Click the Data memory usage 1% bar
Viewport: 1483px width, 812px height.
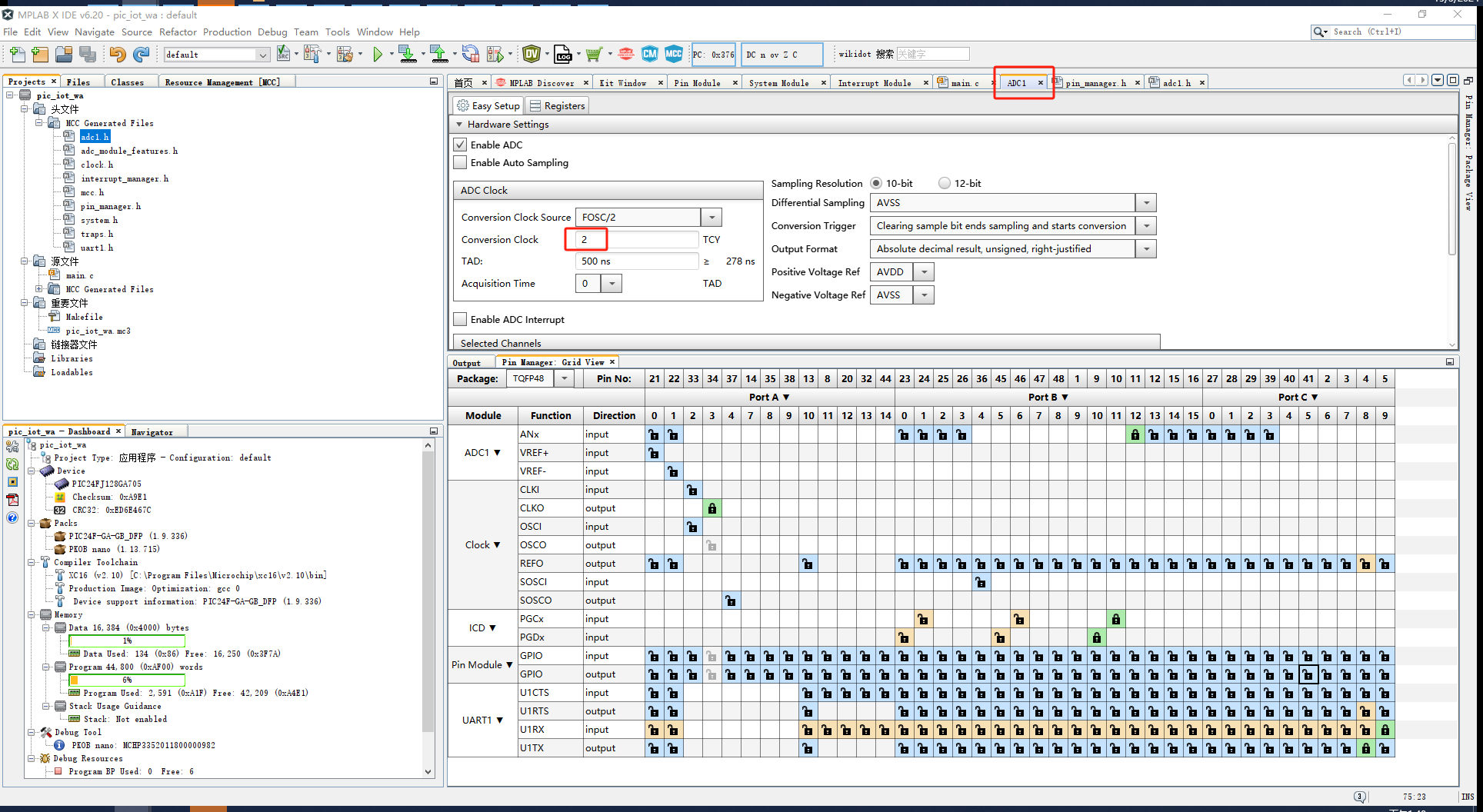(x=127, y=641)
